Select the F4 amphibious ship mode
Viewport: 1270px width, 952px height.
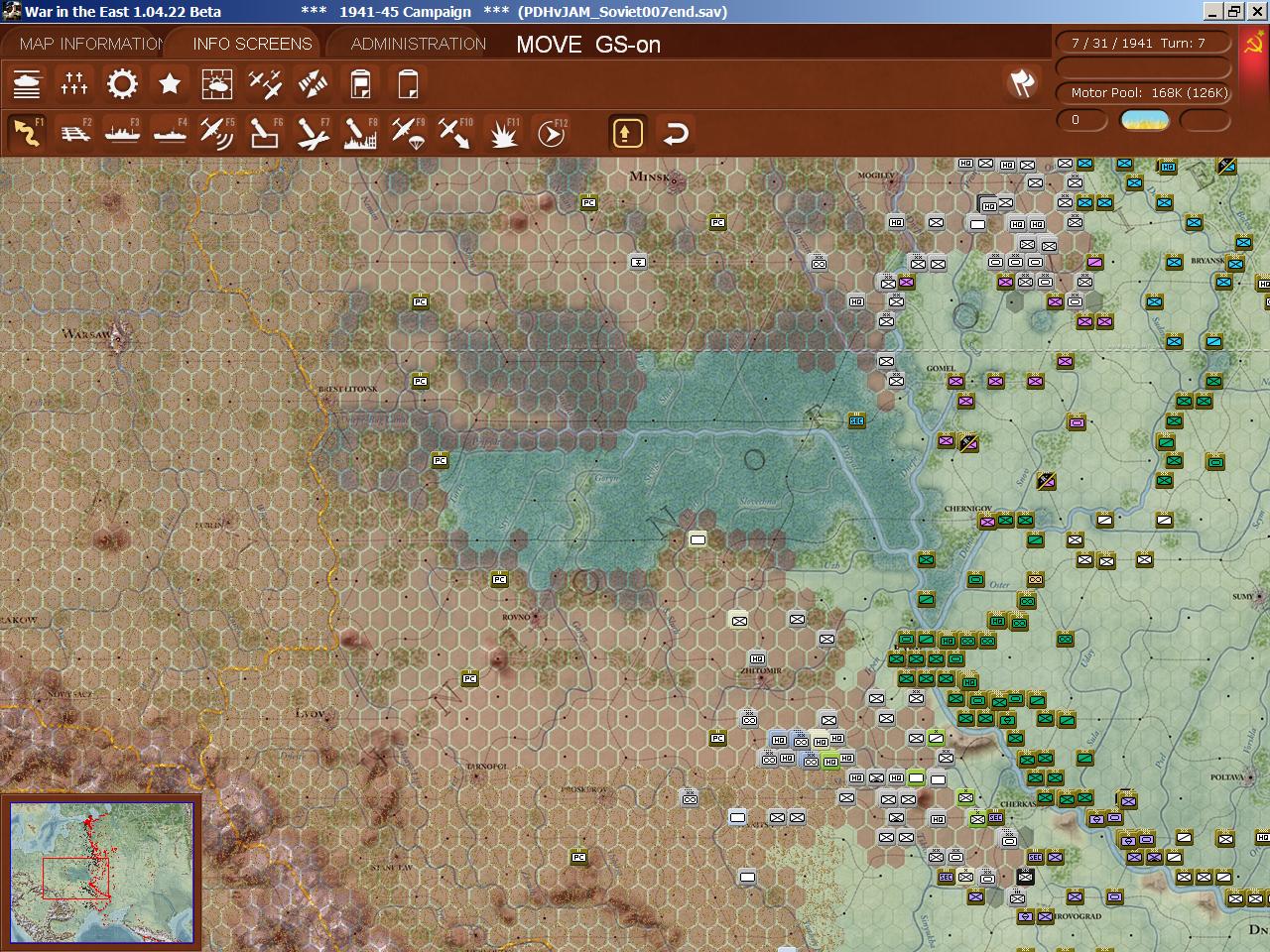click(x=170, y=133)
